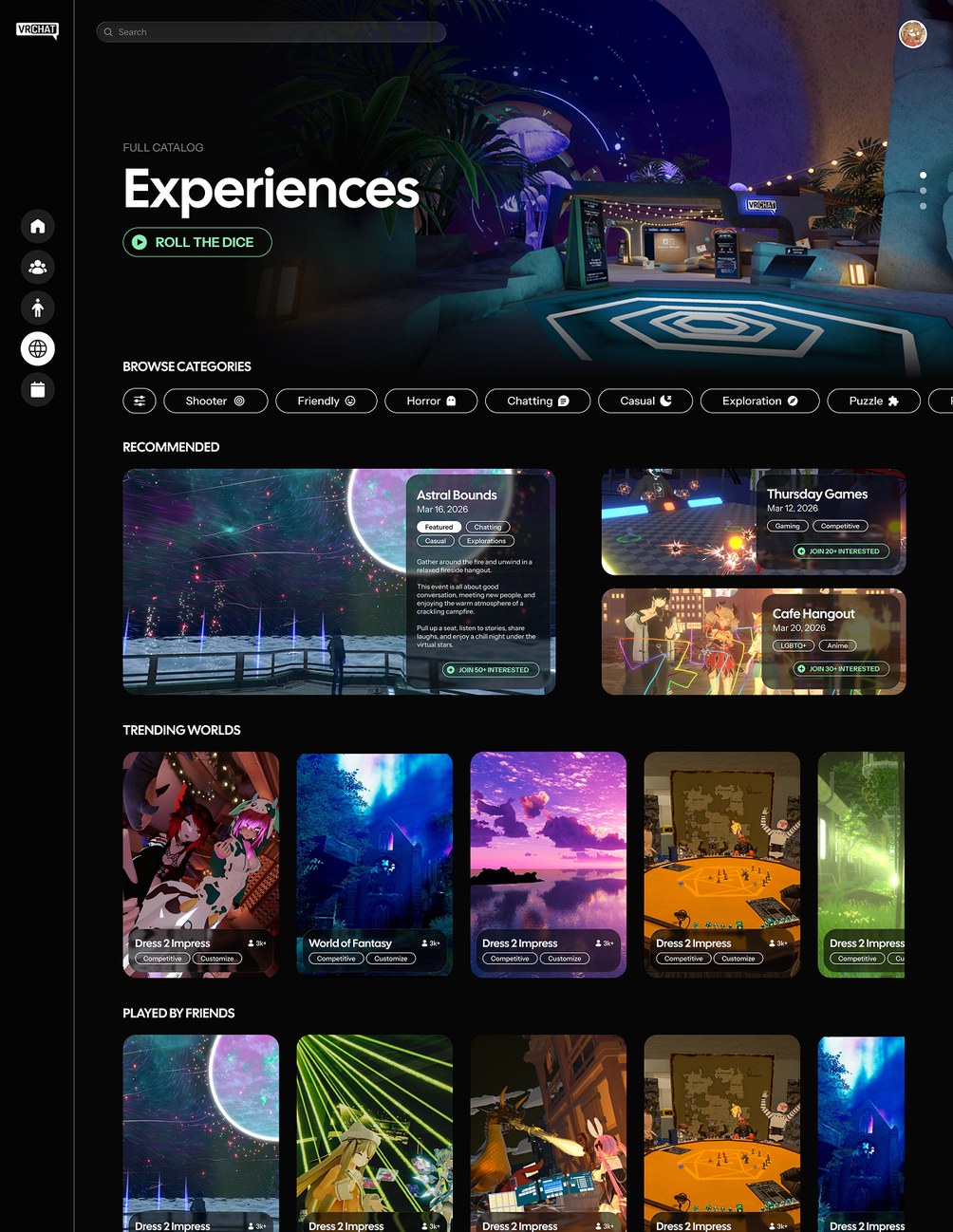The width and height of the screenshot is (953, 1232).
Task: Click the Played By Friends heading
Action: point(178,1013)
